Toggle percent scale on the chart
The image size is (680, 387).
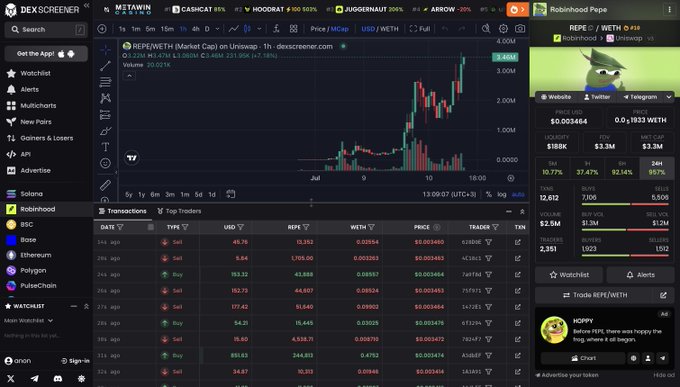pos(489,194)
